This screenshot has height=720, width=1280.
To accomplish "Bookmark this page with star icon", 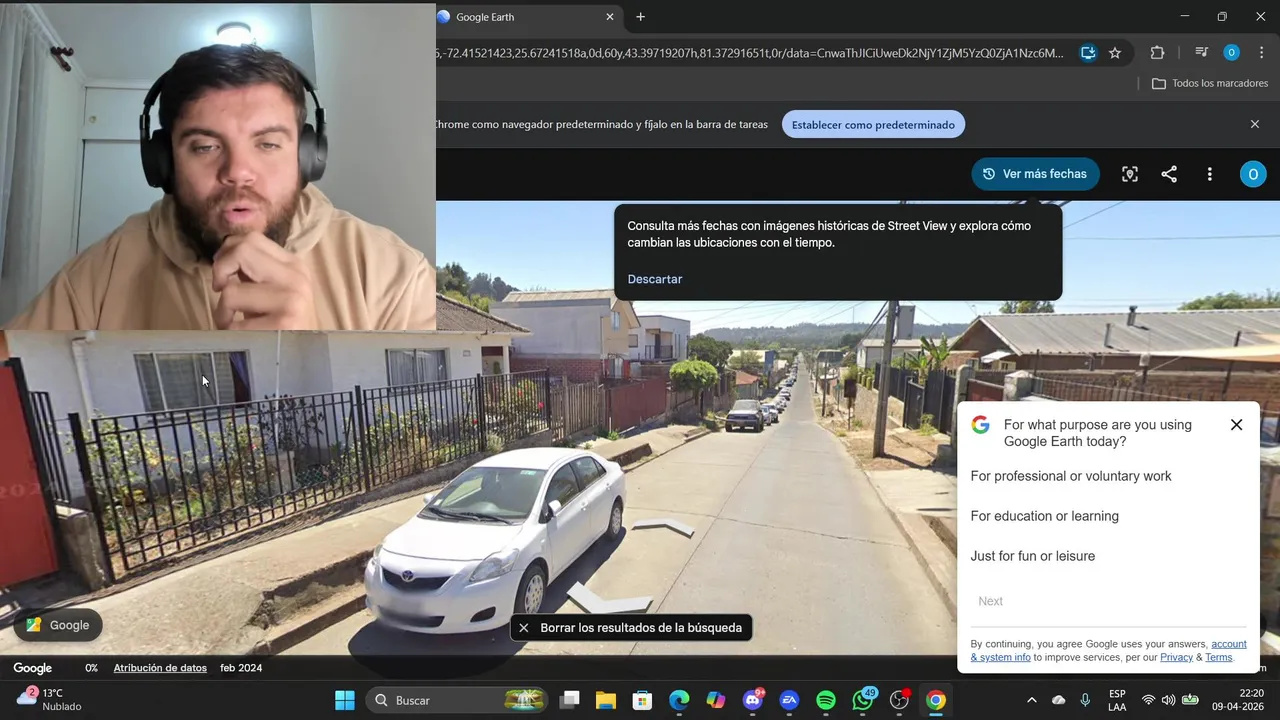I will pyautogui.click(x=1115, y=53).
